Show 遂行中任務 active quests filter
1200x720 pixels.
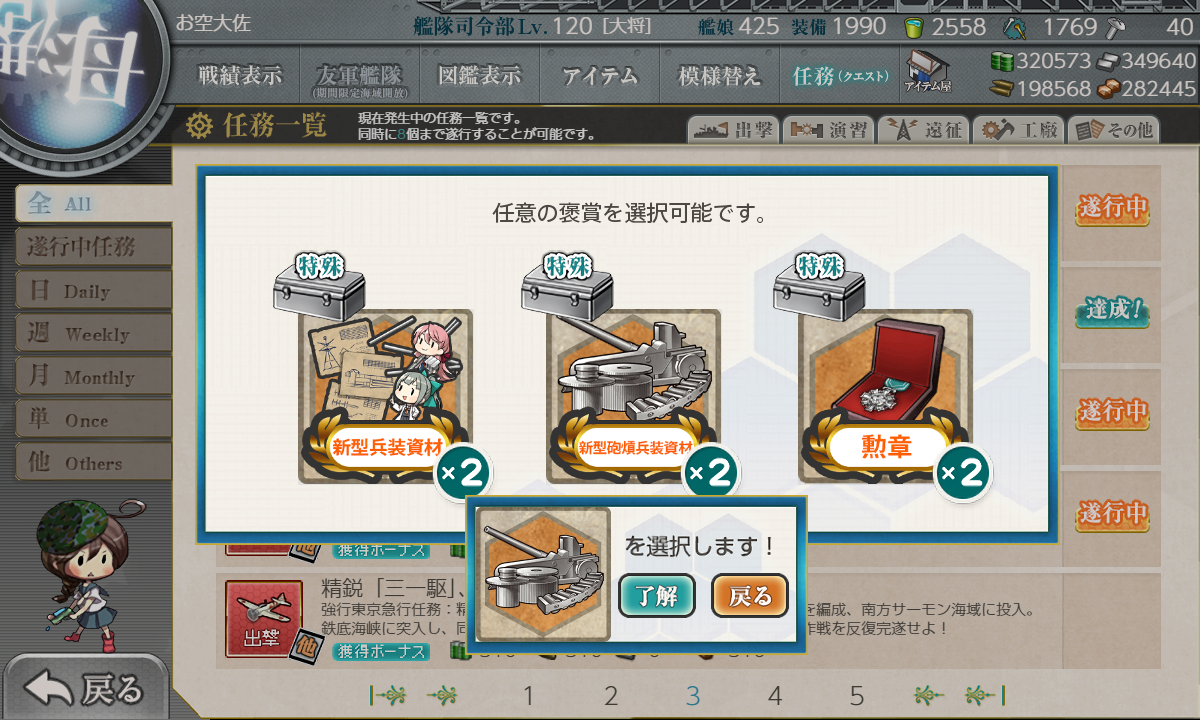93,247
